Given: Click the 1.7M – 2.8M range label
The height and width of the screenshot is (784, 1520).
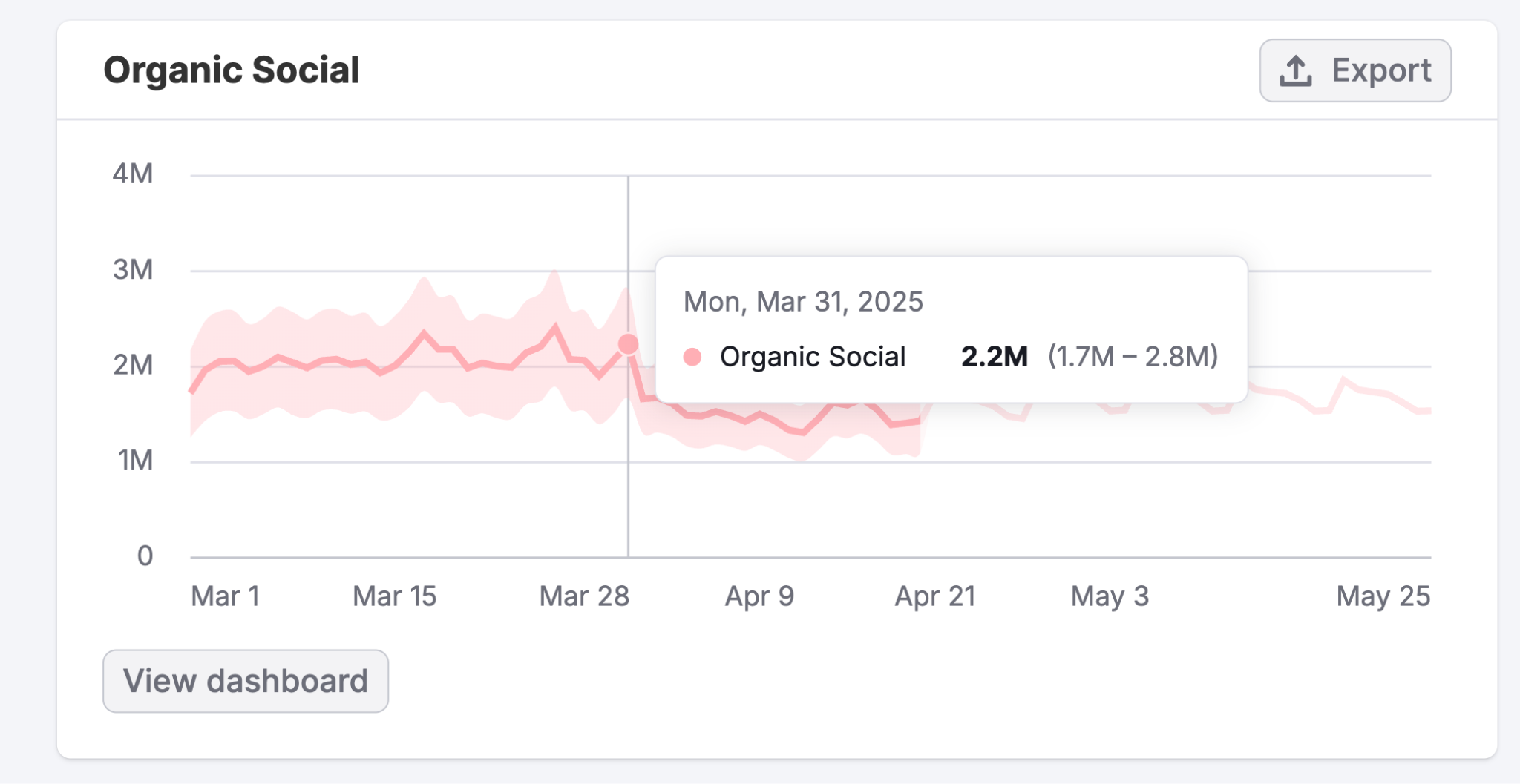Looking at the screenshot, I should pos(1133,356).
